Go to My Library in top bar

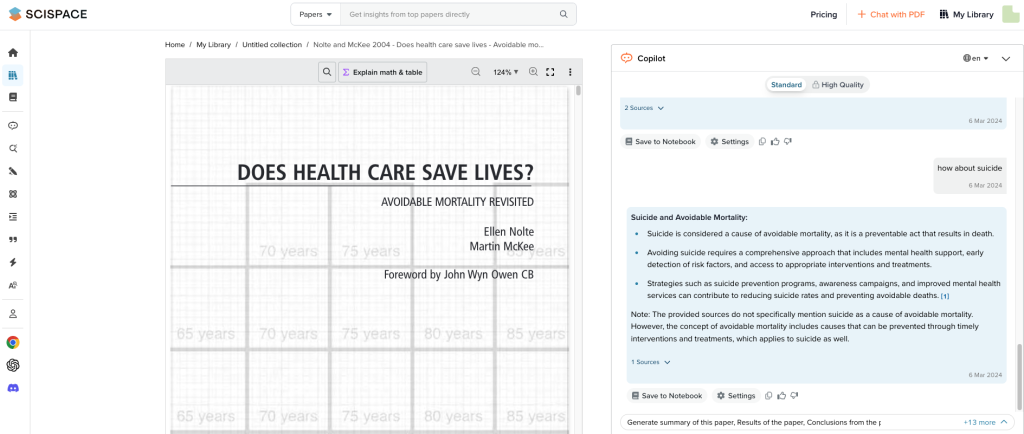point(966,14)
